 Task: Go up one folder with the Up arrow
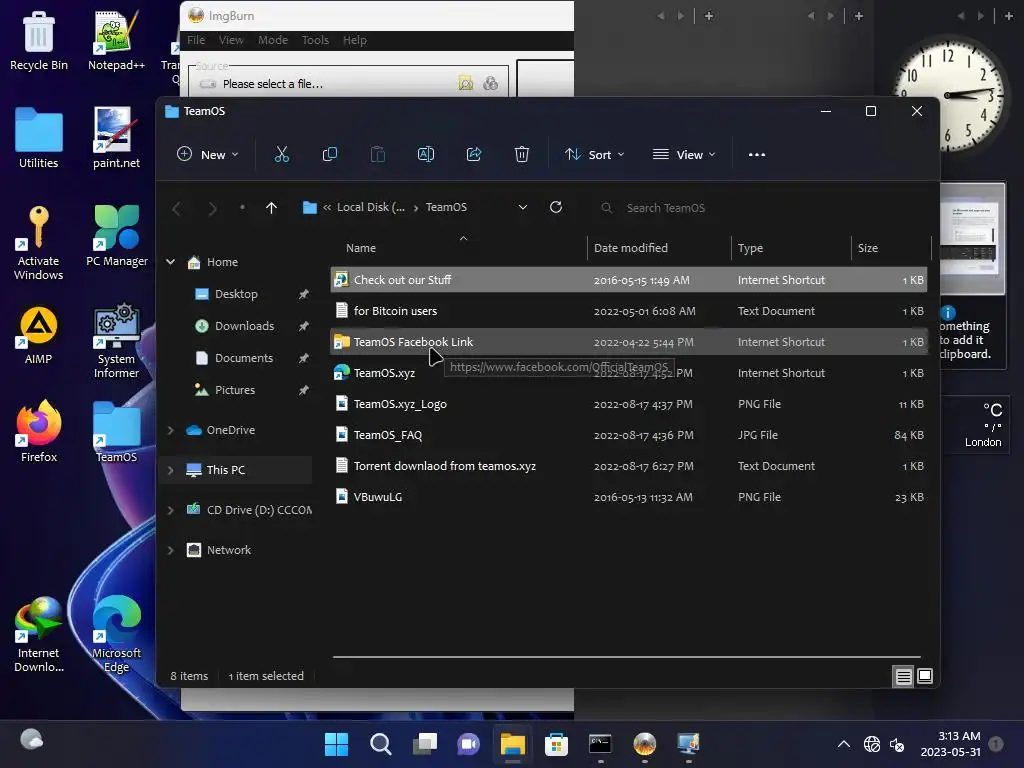point(272,208)
